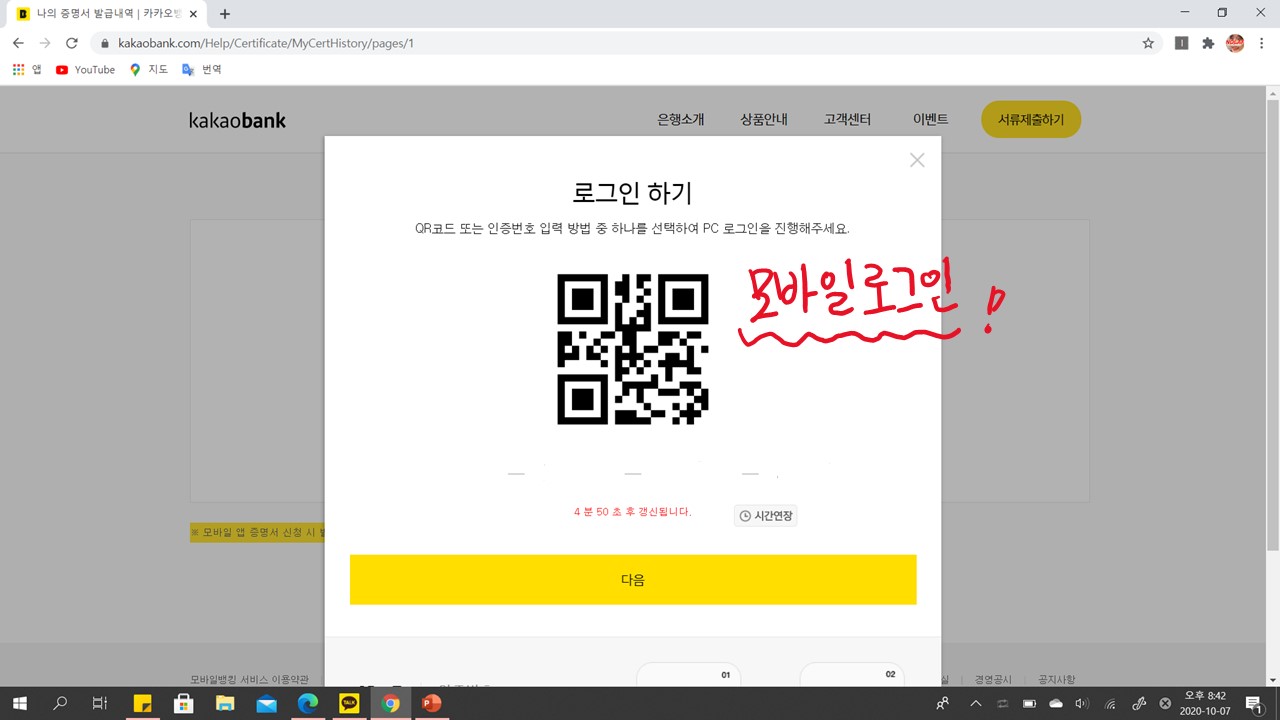The width and height of the screenshot is (1280, 720).
Task: Click the battery tray icon
Action: point(1029,704)
